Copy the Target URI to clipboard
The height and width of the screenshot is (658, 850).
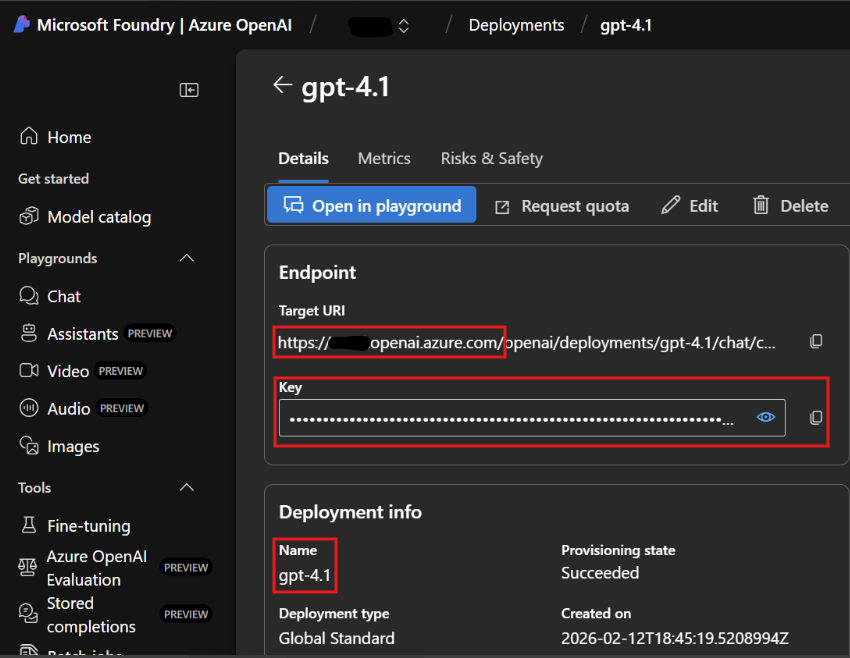(x=816, y=342)
